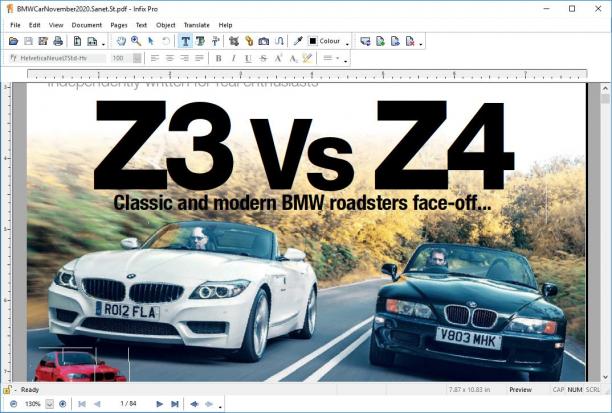Click the new document page icon
Image resolution: width=612 pixels, height=413 pixels.
(x=77, y=41)
